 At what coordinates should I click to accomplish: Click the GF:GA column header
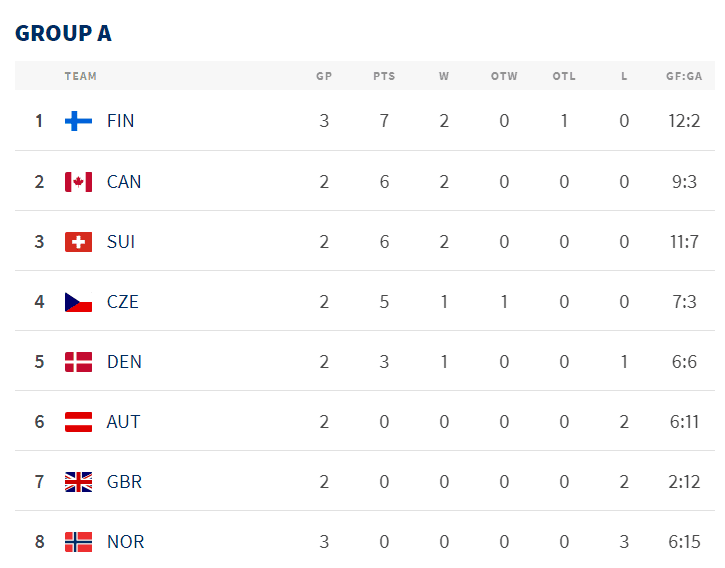coord(684,76)
